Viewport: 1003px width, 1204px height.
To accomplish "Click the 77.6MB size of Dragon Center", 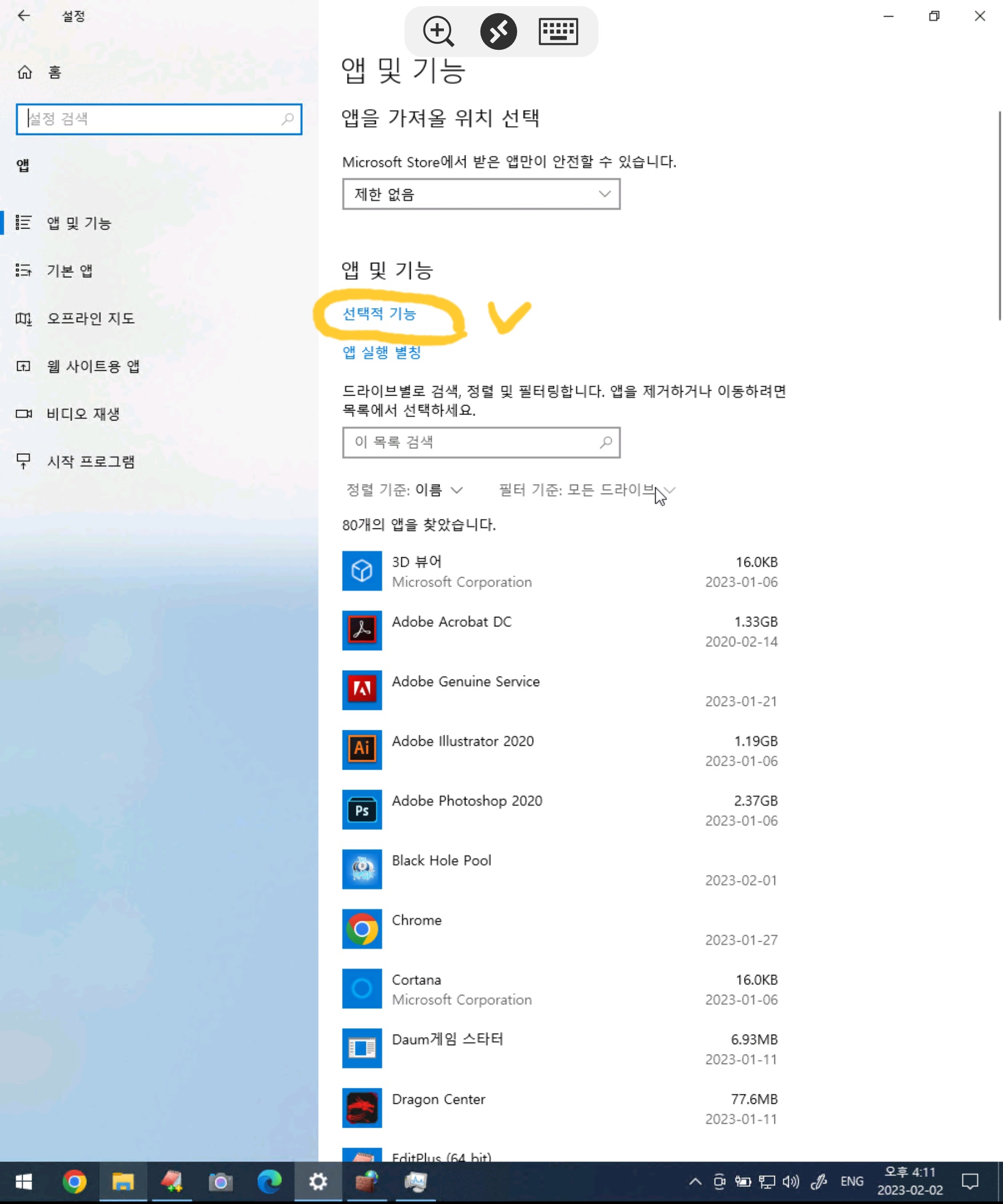I will pyautogui.click(x=754, y=1098).
